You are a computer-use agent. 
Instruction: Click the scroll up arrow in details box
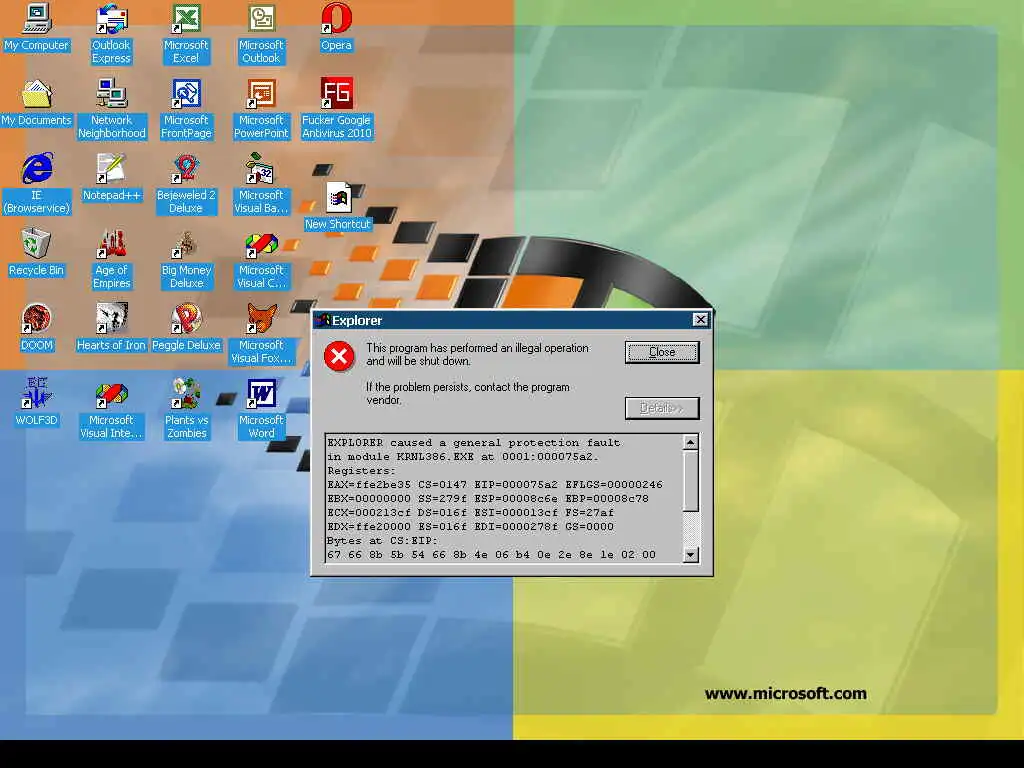690,443
